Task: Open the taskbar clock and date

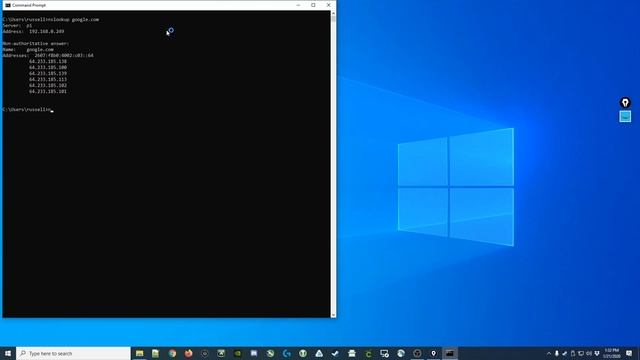Action: (x=611, y=353)
